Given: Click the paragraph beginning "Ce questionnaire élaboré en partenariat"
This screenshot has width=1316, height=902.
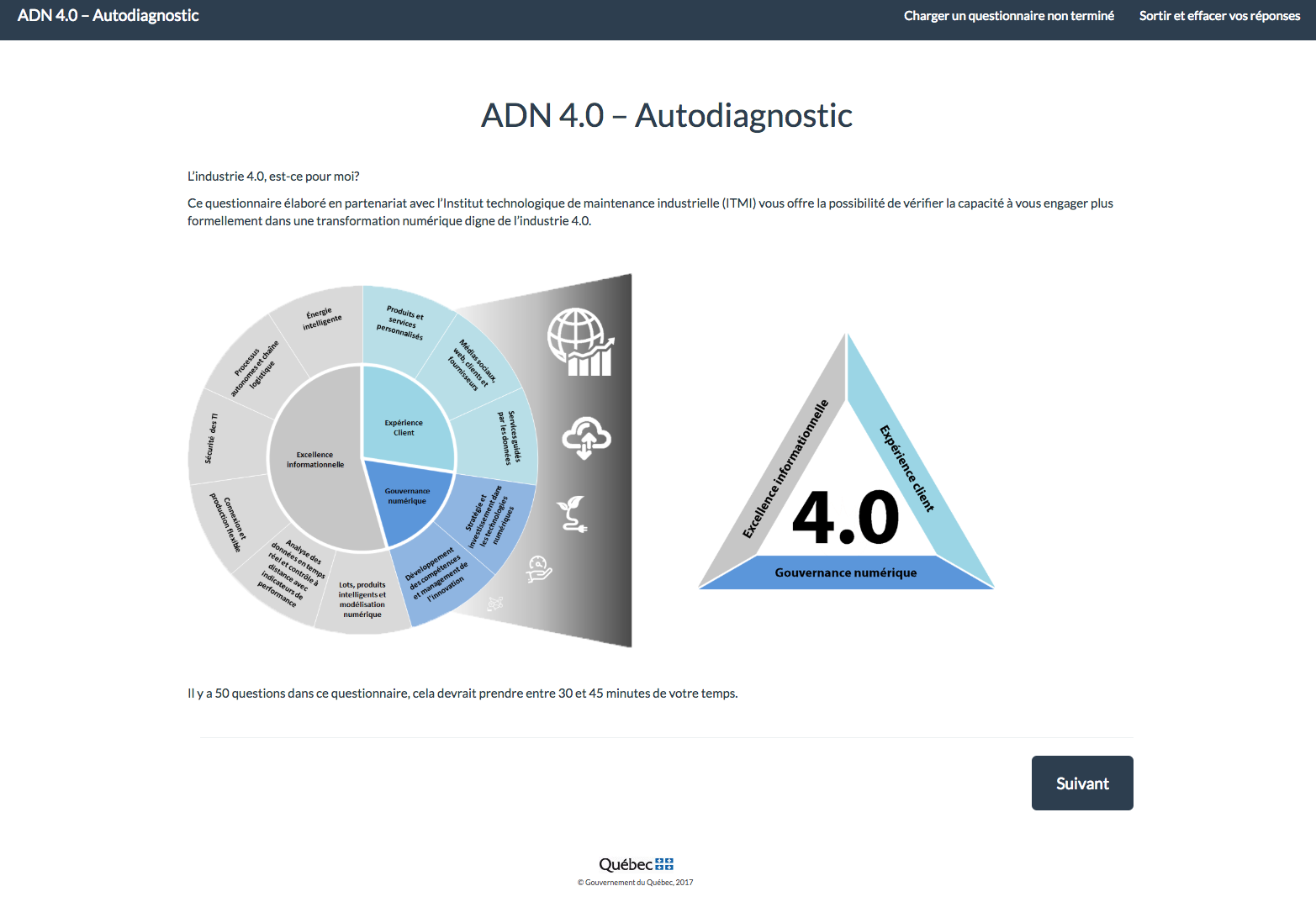Looking at the screenshot, I should [650, 212].
